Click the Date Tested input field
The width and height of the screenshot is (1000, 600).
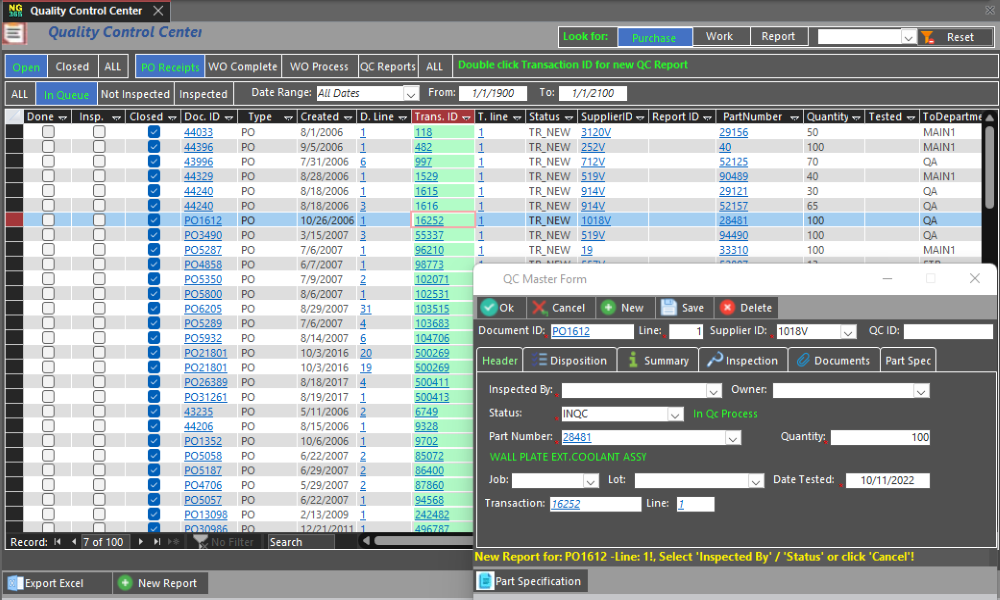tap(887, 481)
